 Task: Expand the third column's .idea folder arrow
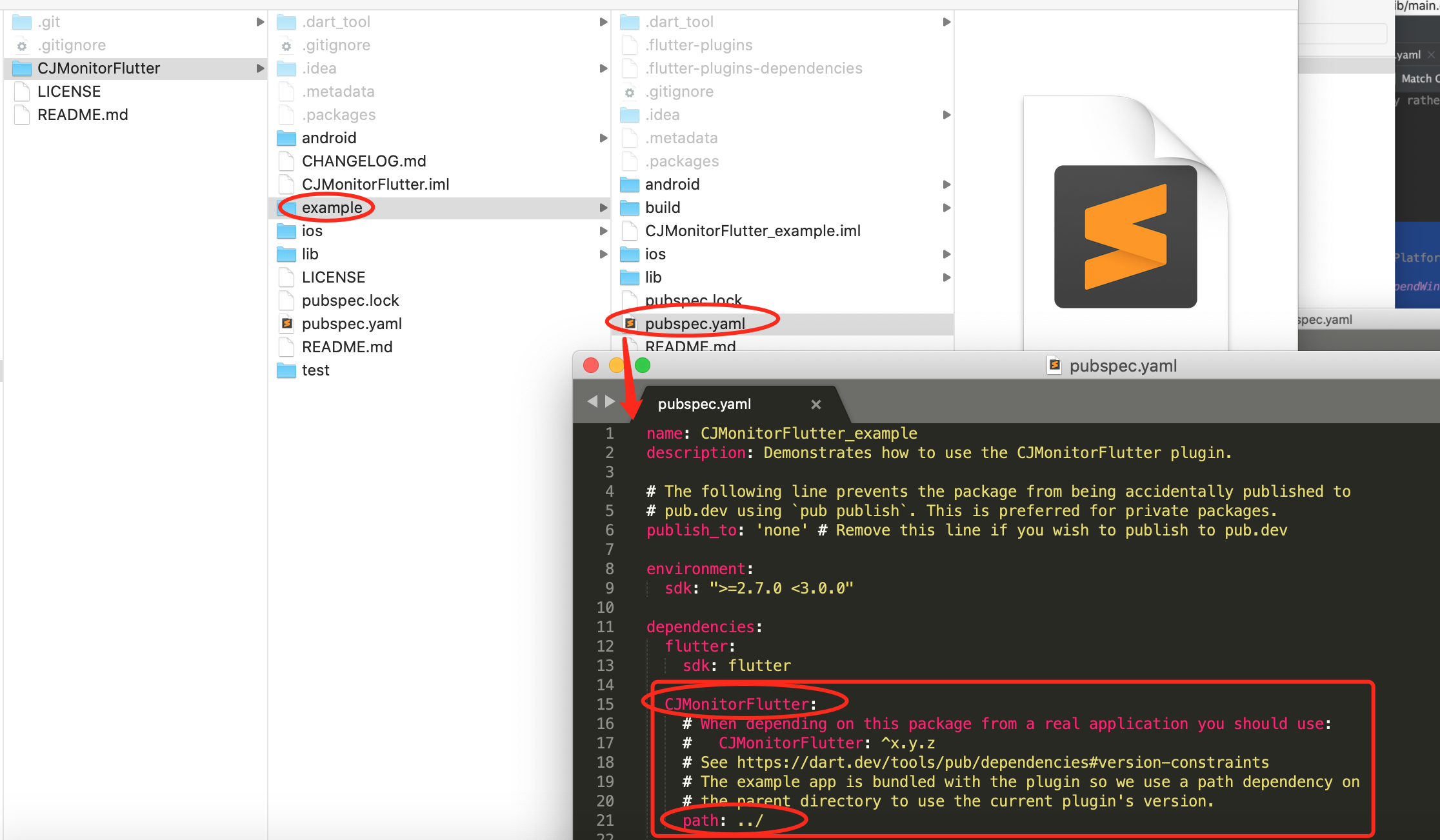tap(946, 115)
